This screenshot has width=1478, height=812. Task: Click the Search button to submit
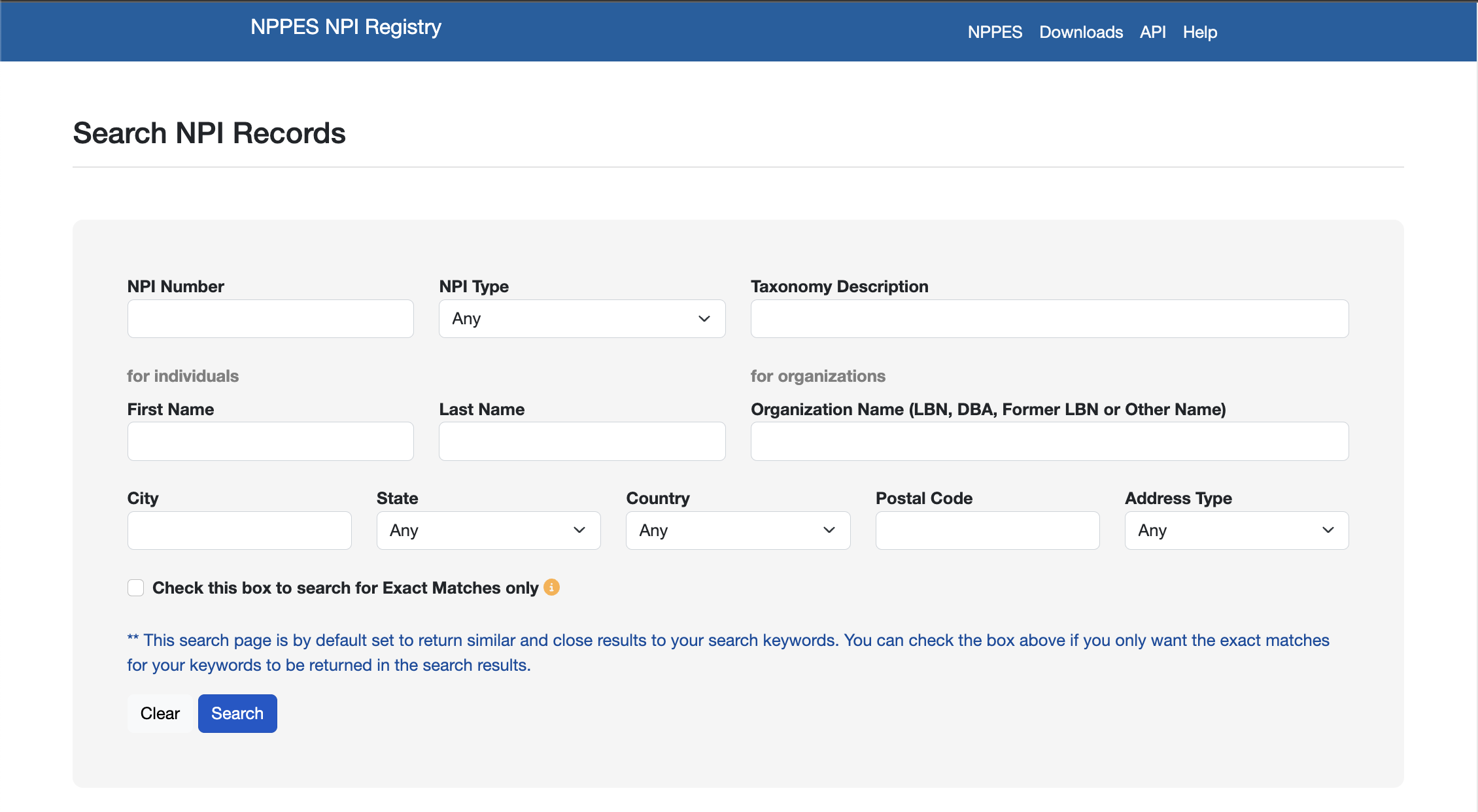coord(237,714)
